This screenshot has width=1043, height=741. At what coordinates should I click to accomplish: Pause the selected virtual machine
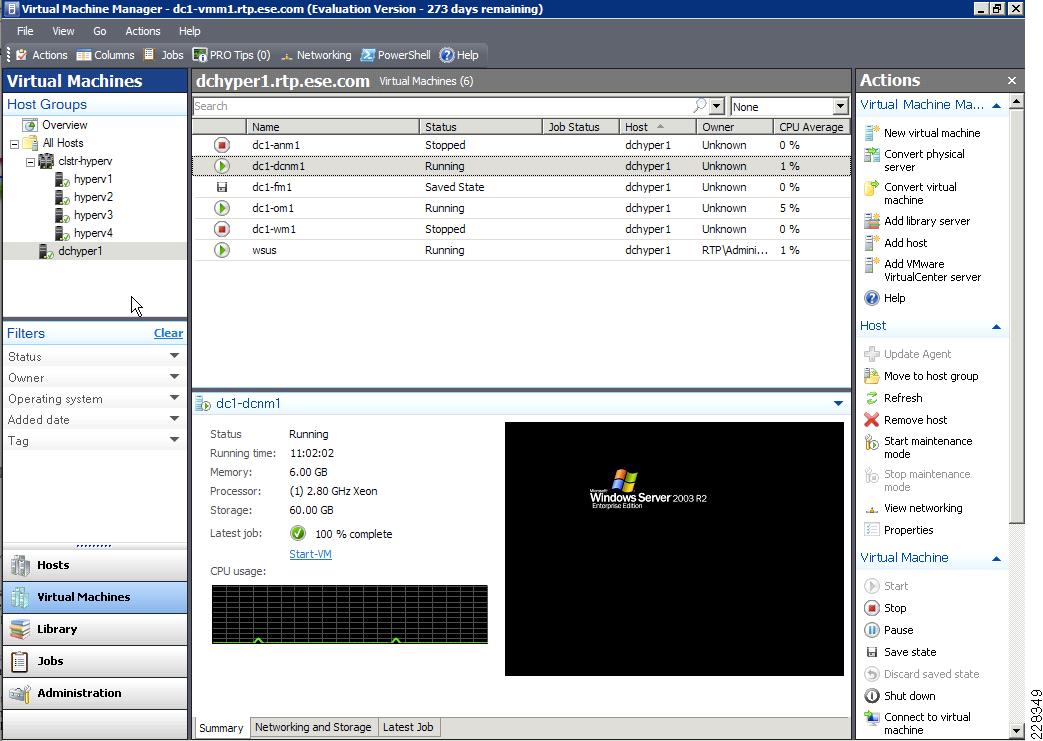pos(888,630)
